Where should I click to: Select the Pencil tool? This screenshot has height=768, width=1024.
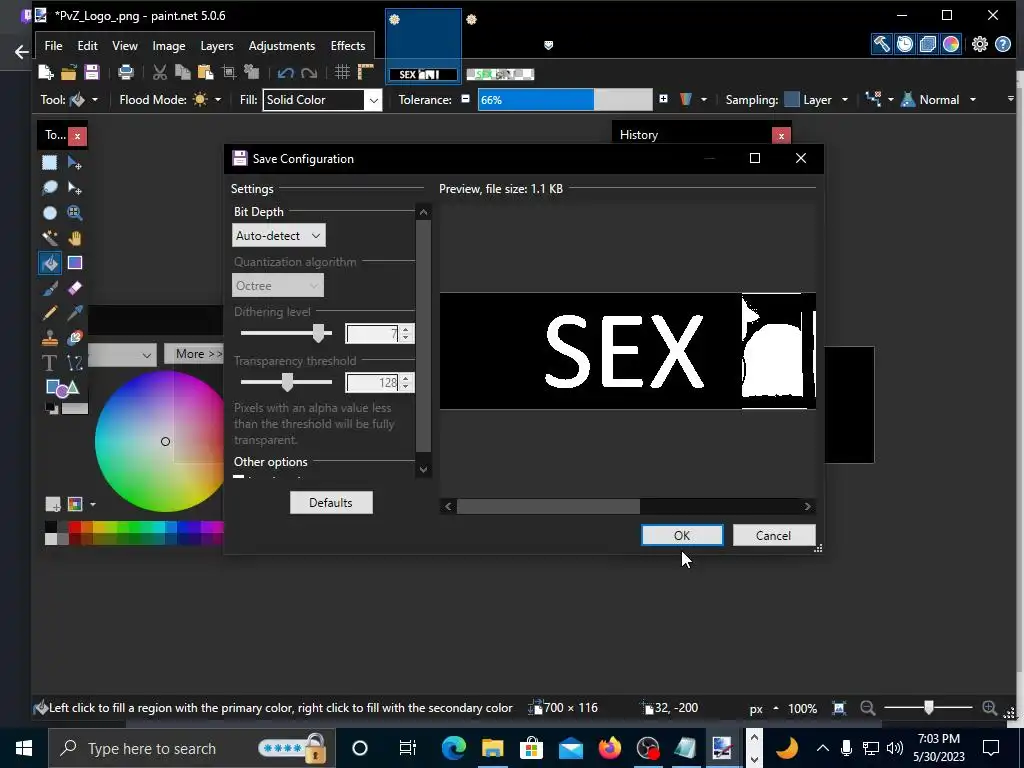tap(50, 313)
